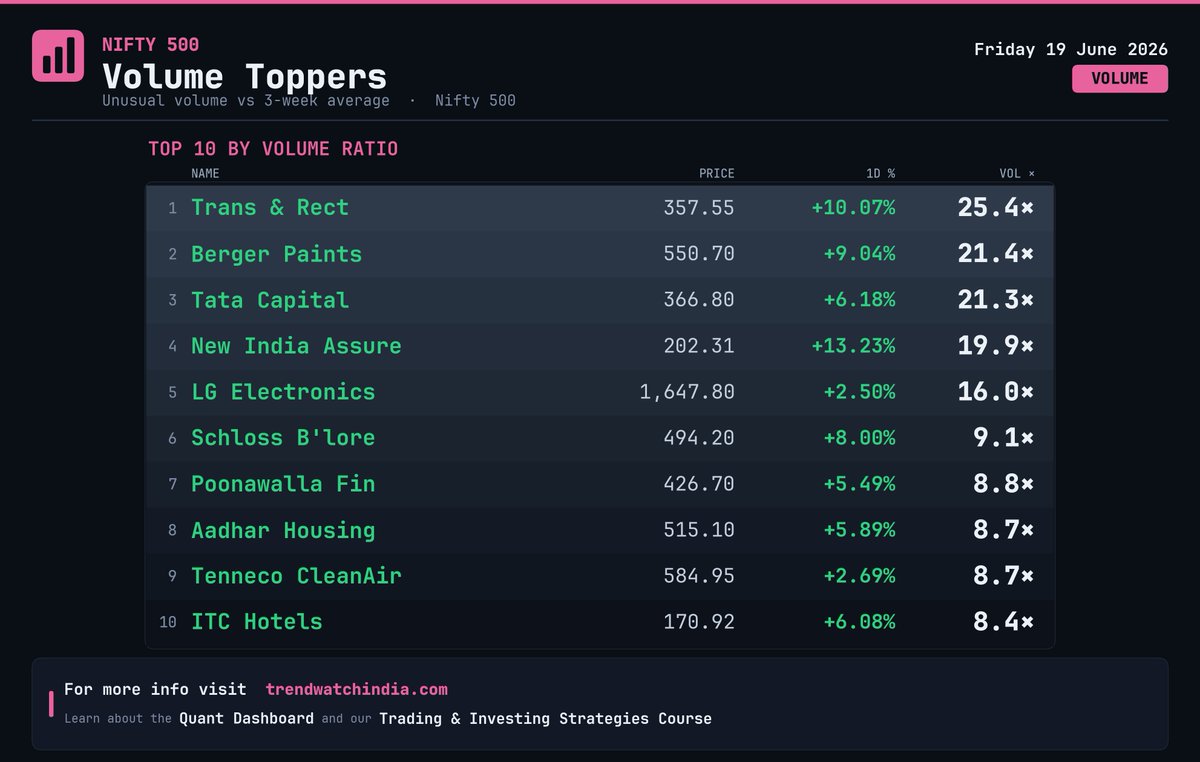Click the date Friday 19 June 2026

coord(1071,49)
